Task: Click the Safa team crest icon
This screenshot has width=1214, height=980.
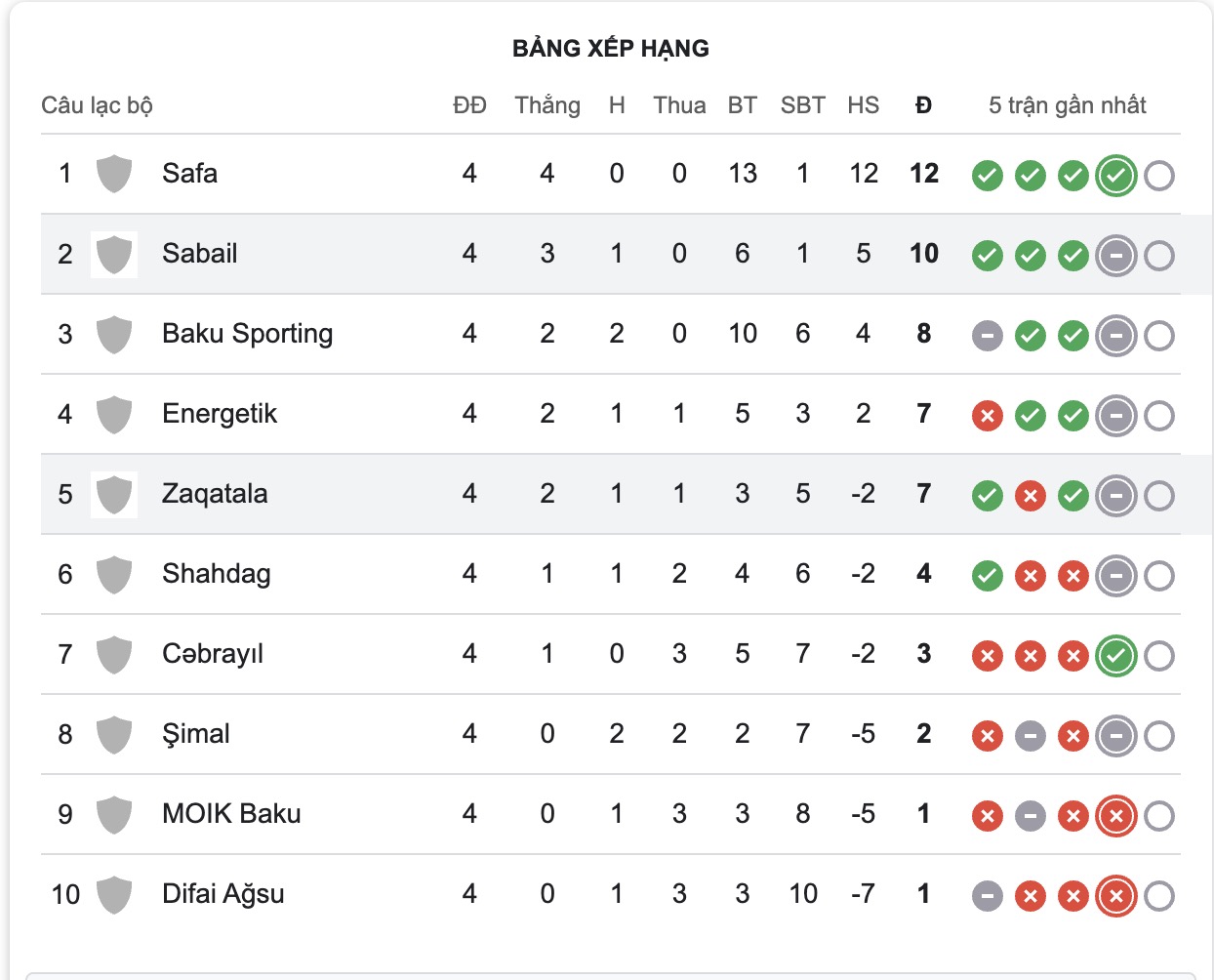Action: coord(113,173)
